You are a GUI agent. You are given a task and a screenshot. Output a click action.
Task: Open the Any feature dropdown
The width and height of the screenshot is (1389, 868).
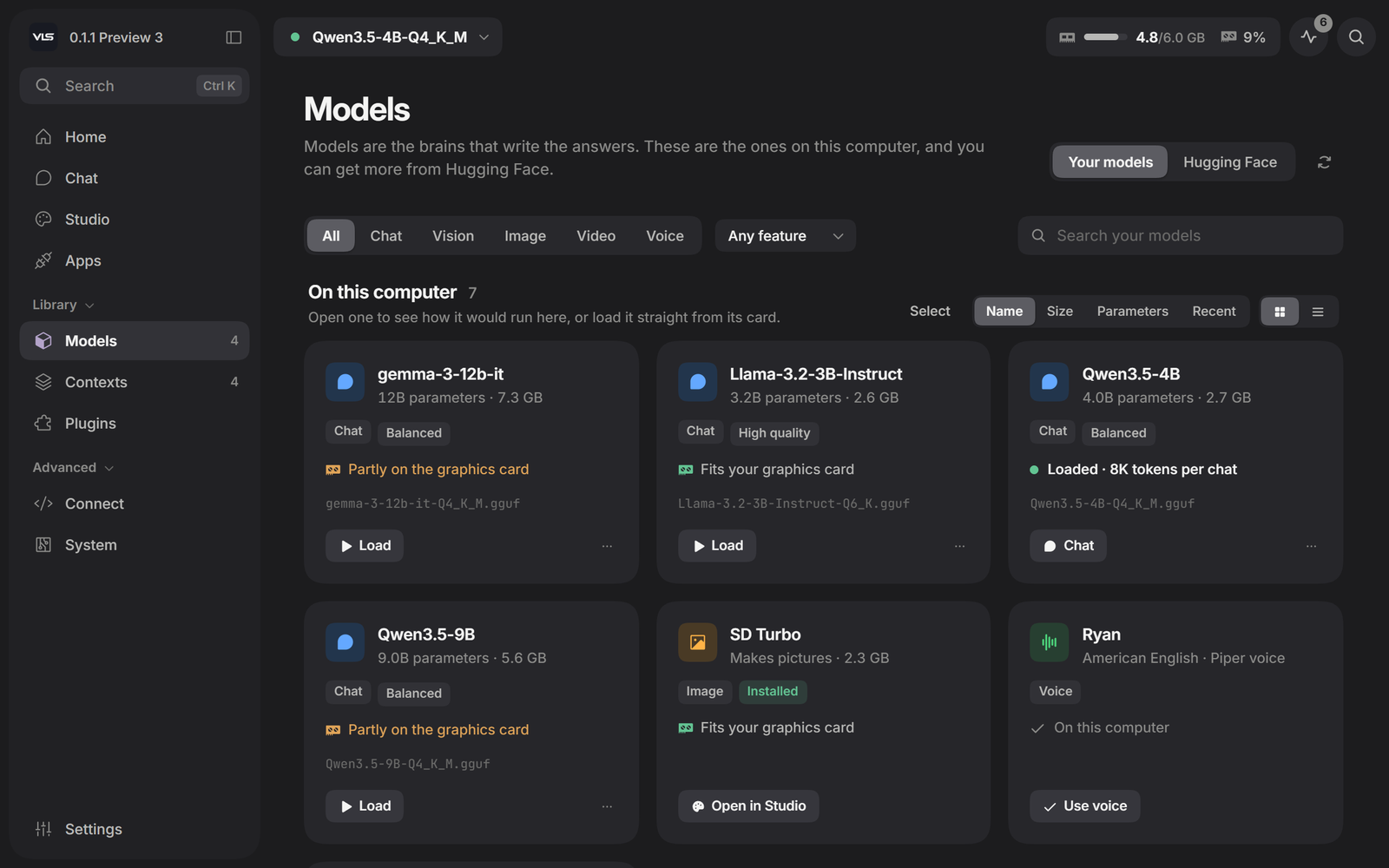785,236
